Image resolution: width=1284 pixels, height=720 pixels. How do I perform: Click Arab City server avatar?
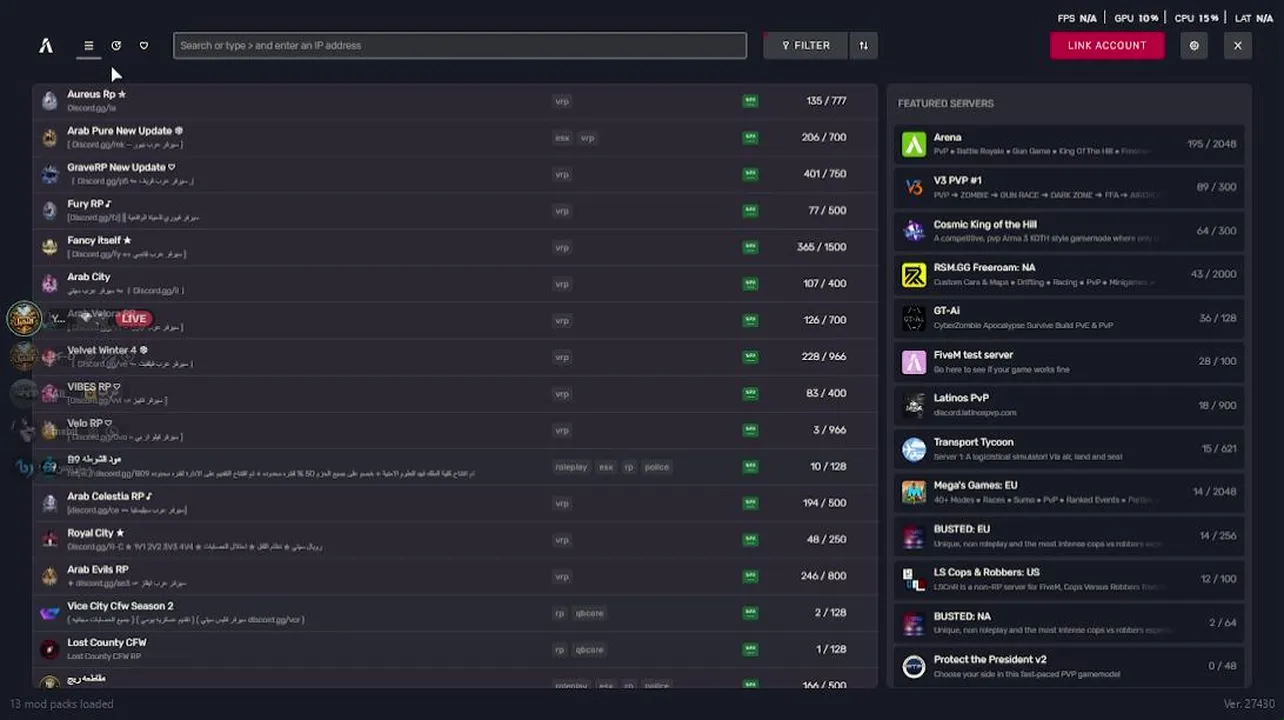50,284
